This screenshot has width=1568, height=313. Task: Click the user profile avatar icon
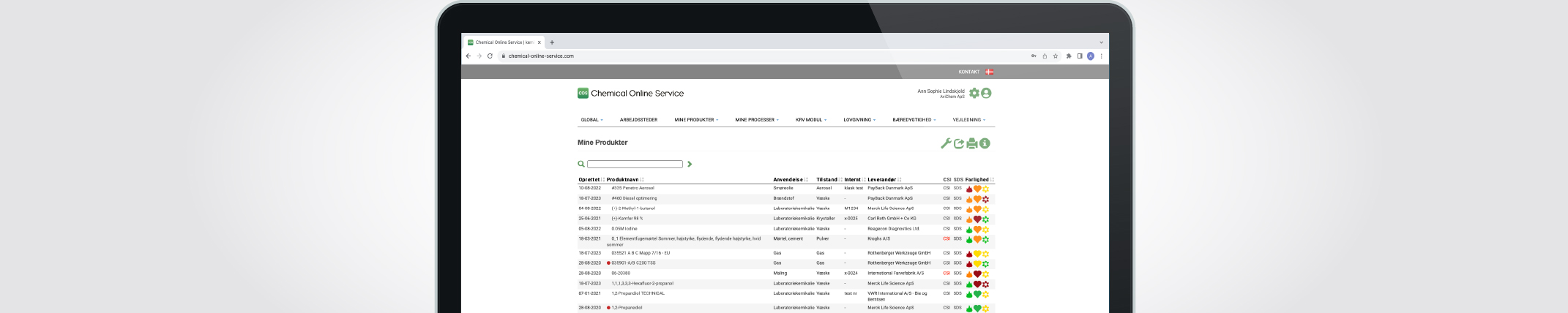987,93
